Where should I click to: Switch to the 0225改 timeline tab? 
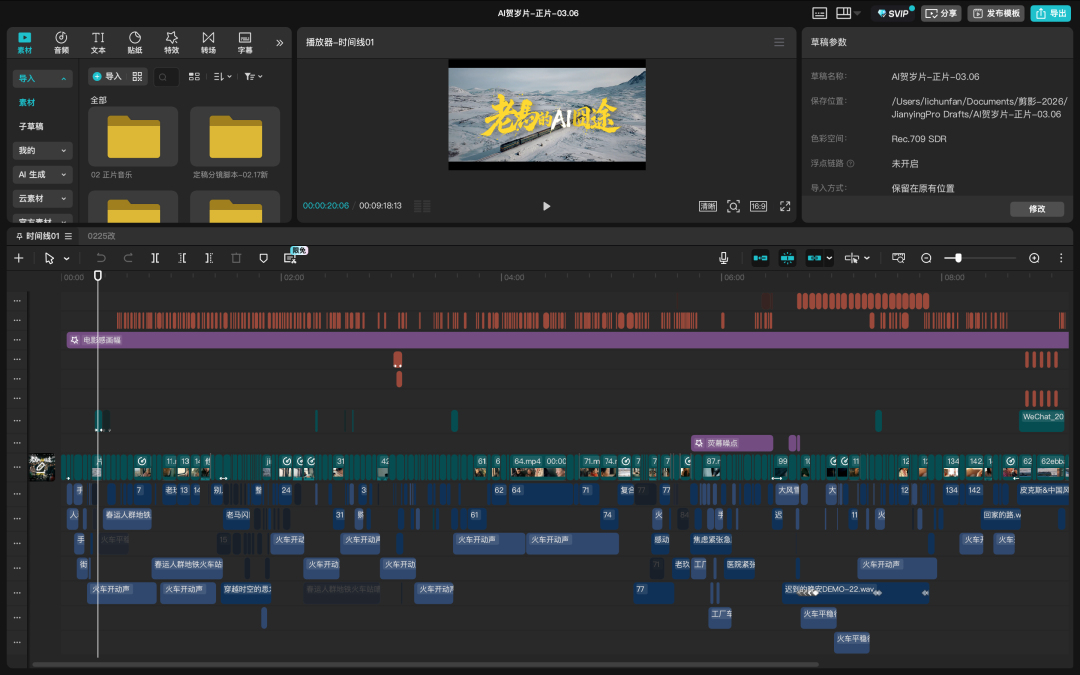click(x=102, y=236)
